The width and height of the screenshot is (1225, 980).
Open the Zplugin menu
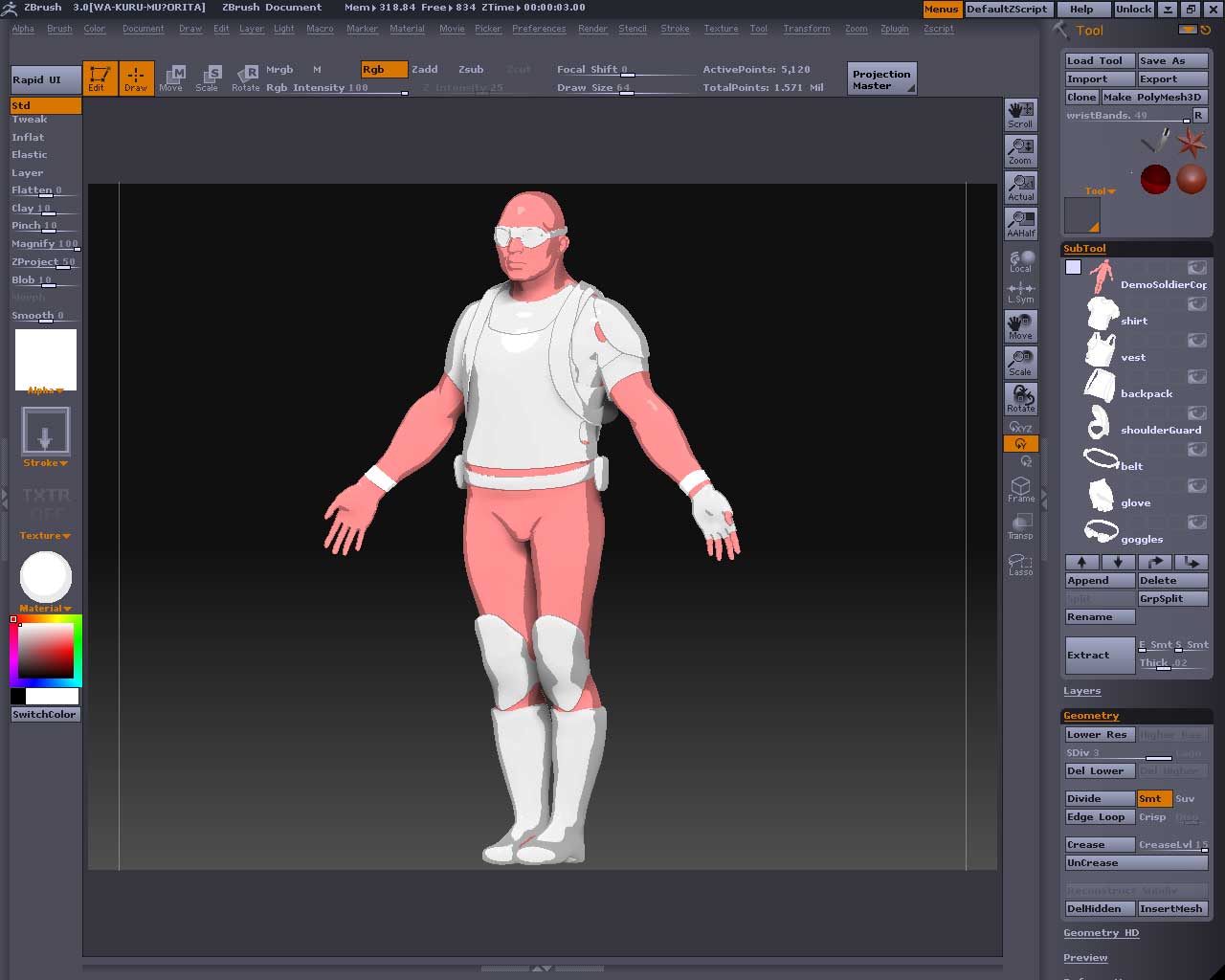pyautogui.click(x=895, y=29)
